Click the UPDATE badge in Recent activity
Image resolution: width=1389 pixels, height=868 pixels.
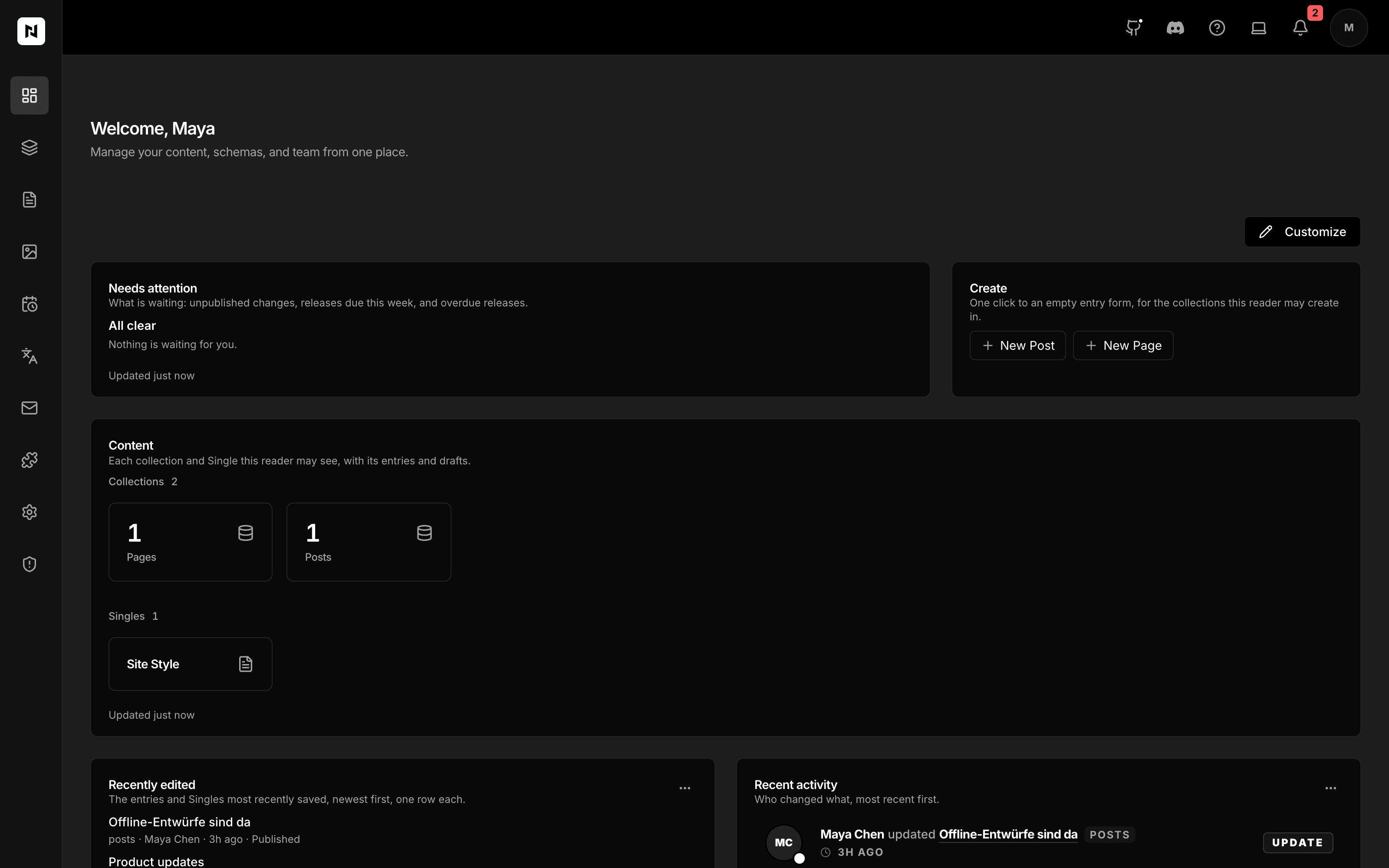pos(1298,843)
